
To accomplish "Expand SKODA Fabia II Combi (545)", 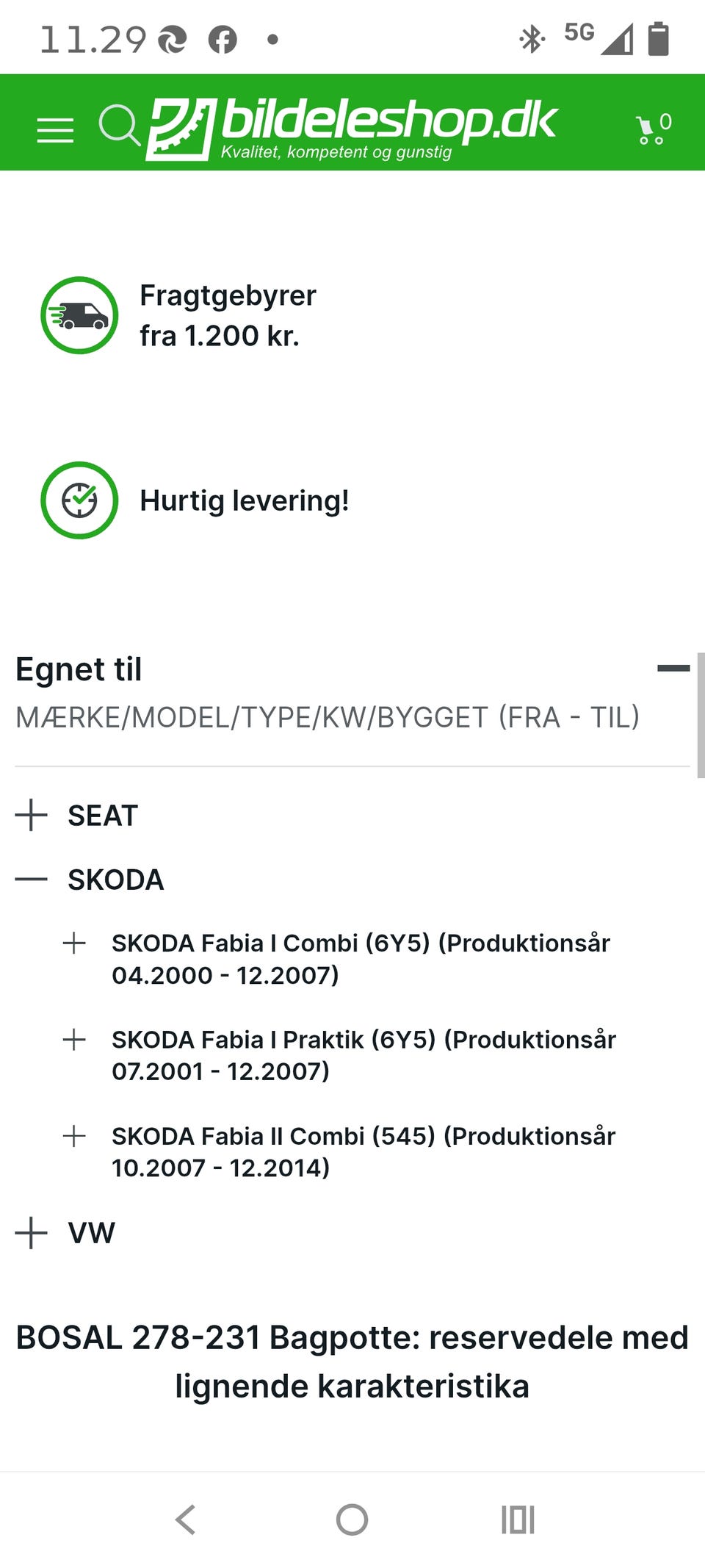I will 74,1136.
